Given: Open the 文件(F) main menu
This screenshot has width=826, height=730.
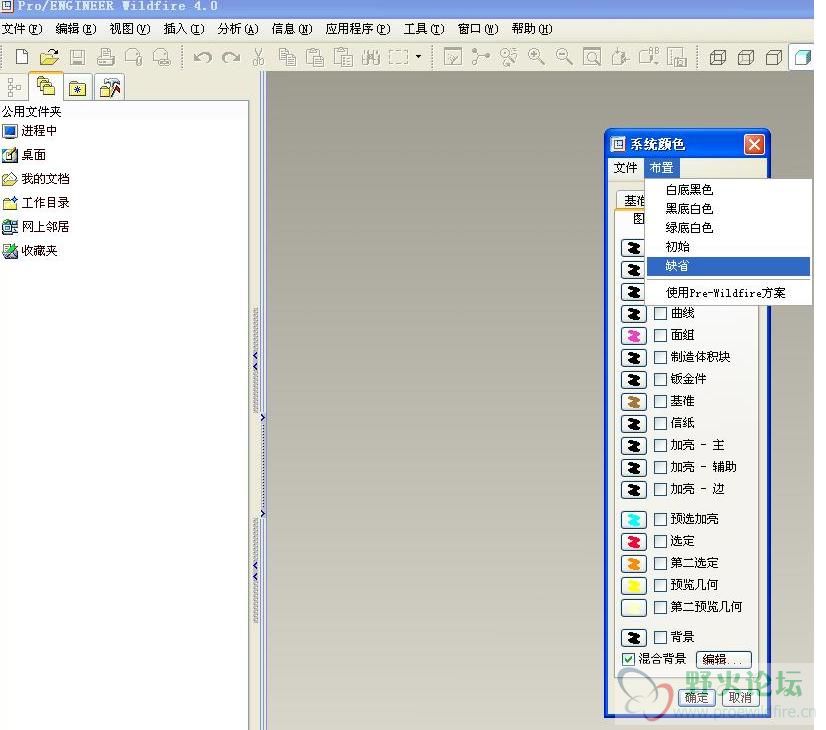Looking at the screenshot, I should [22, 29].
